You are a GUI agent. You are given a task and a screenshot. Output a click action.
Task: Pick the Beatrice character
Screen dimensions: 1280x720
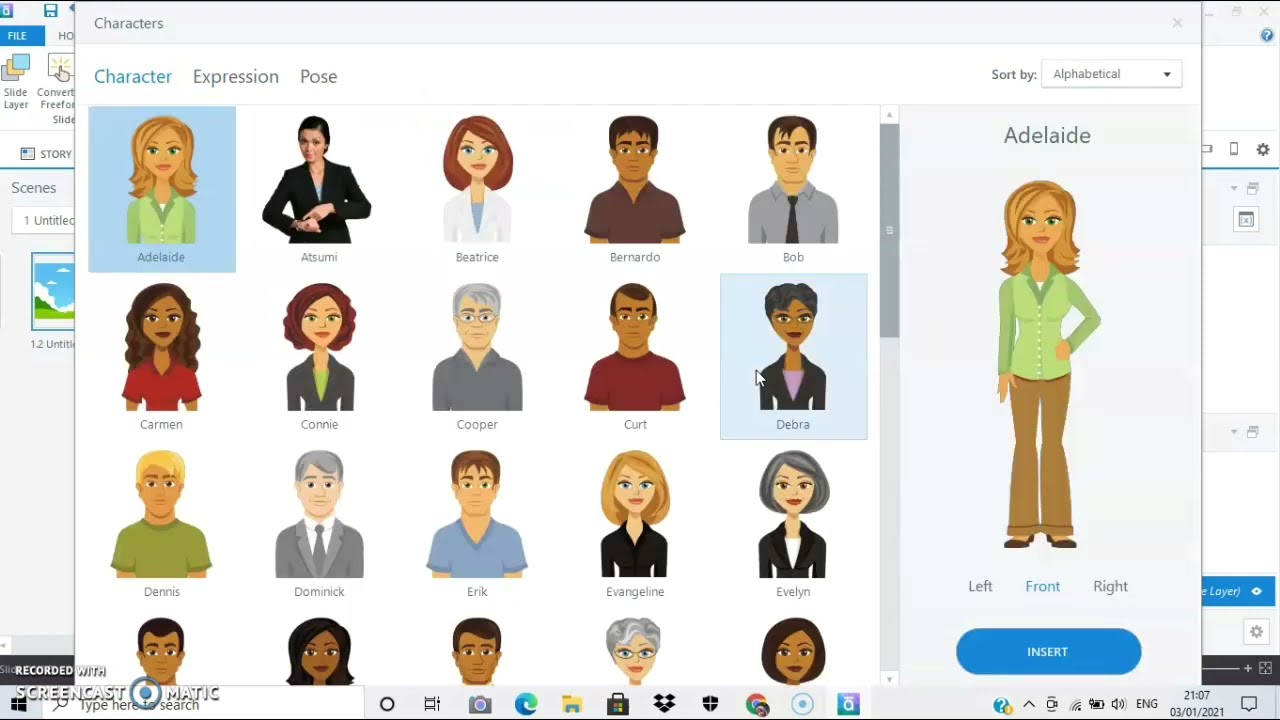(x=477, y=189)
